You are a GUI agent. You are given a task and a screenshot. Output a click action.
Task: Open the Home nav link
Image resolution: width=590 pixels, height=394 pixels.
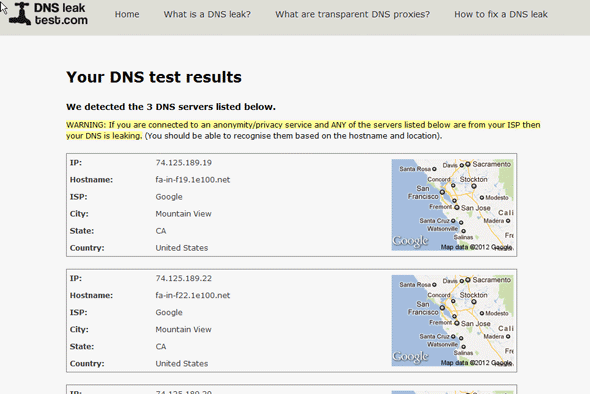[x=127, y=14]
